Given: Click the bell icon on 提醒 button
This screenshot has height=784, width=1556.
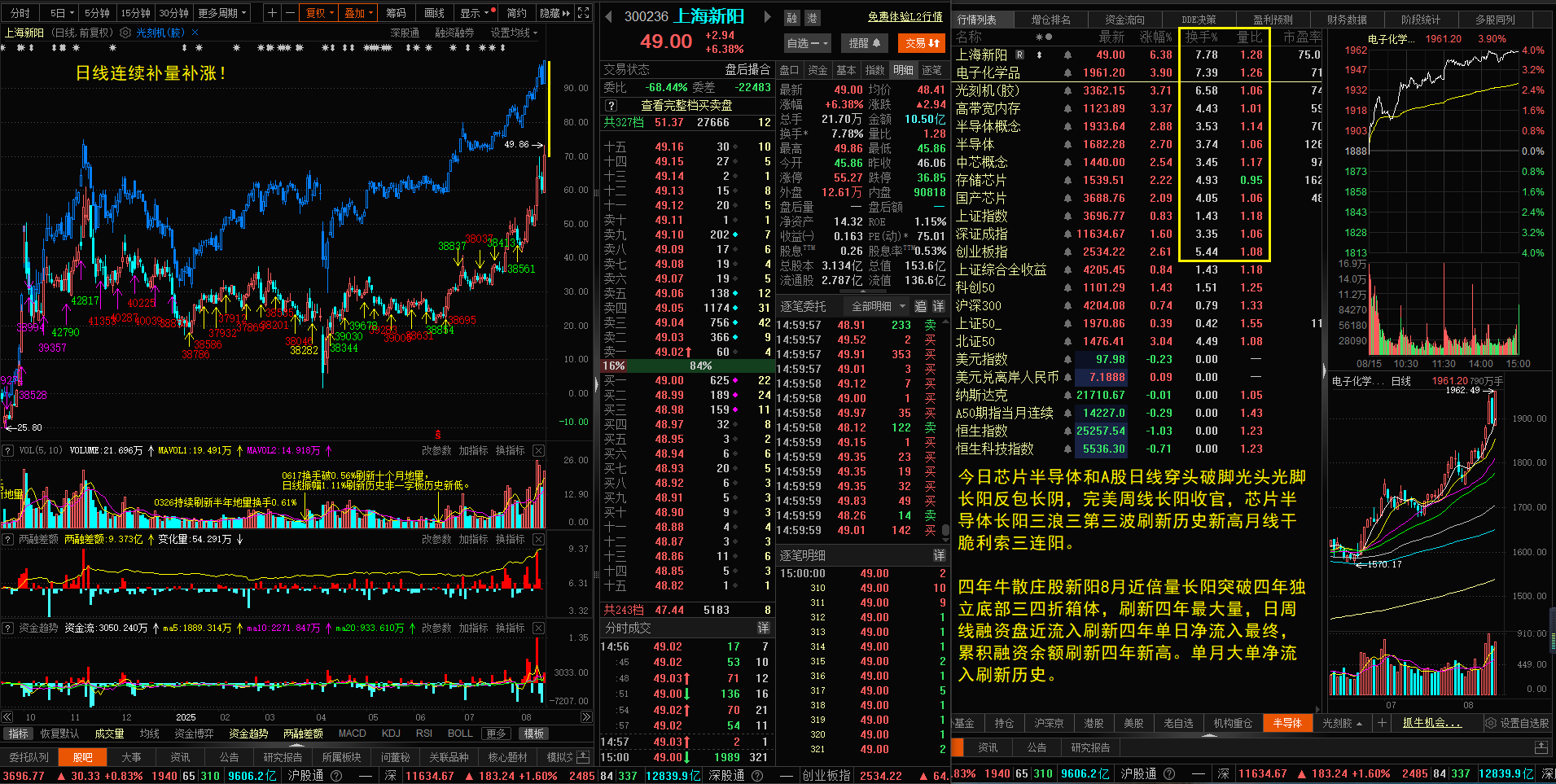Looking at the screenshot, I should click(877, 42).
